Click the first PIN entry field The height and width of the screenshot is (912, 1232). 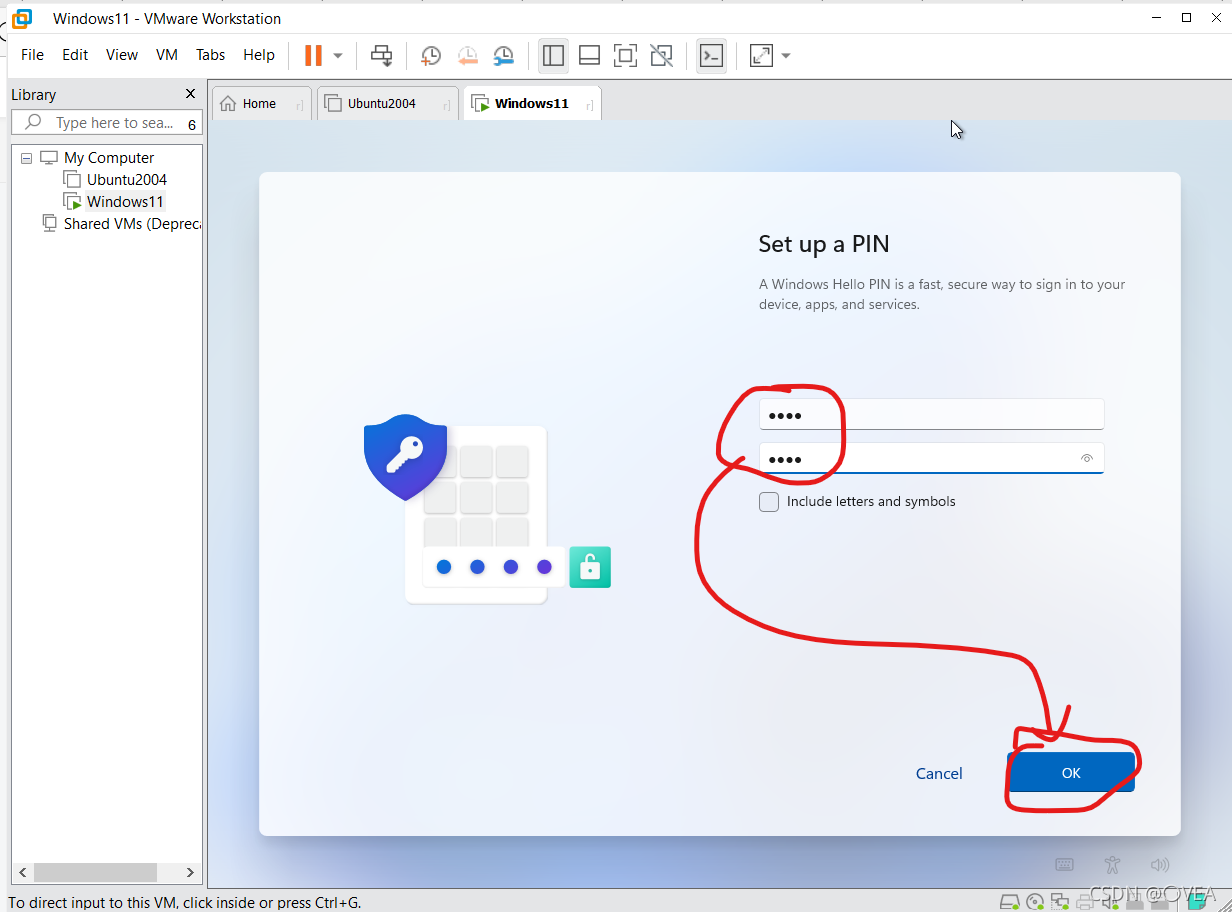(x=931, y=415)
